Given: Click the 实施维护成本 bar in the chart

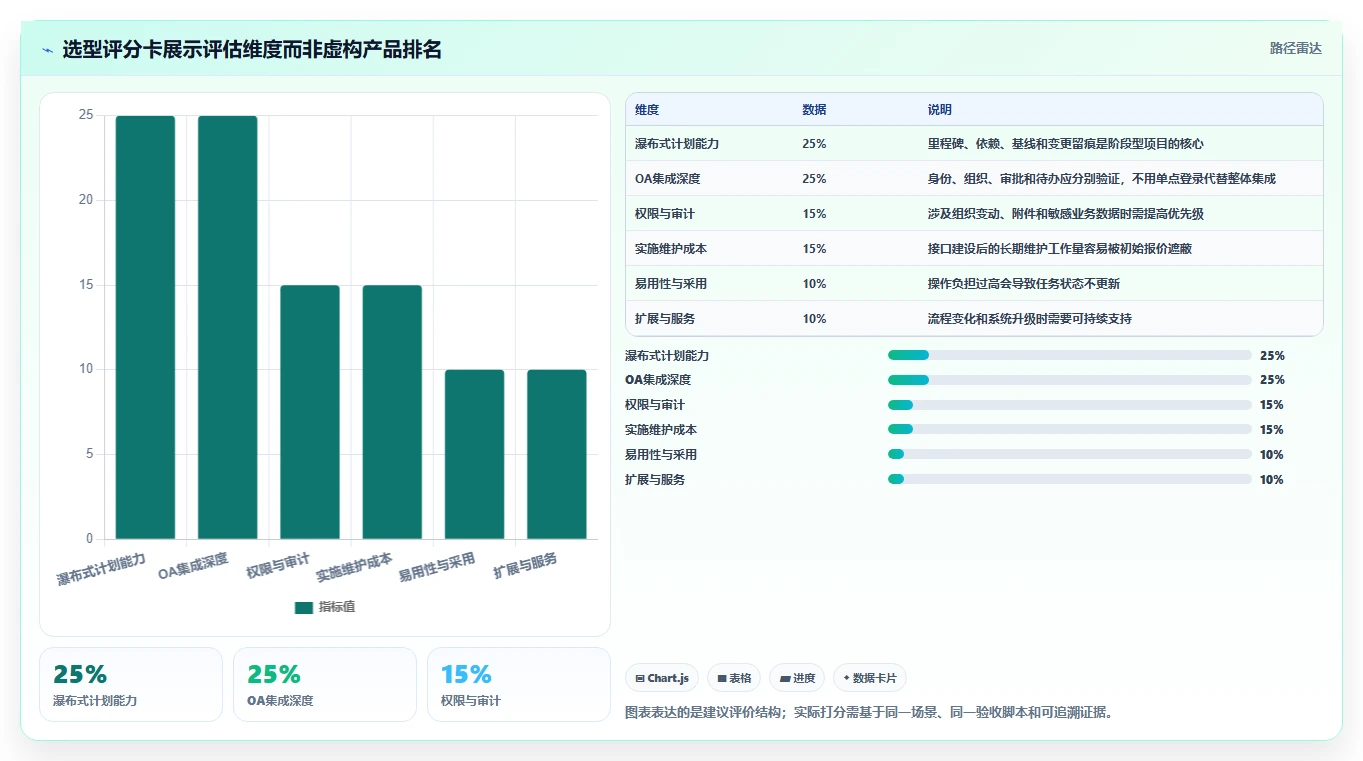Looking at the screenshot, I should point(392,412).
